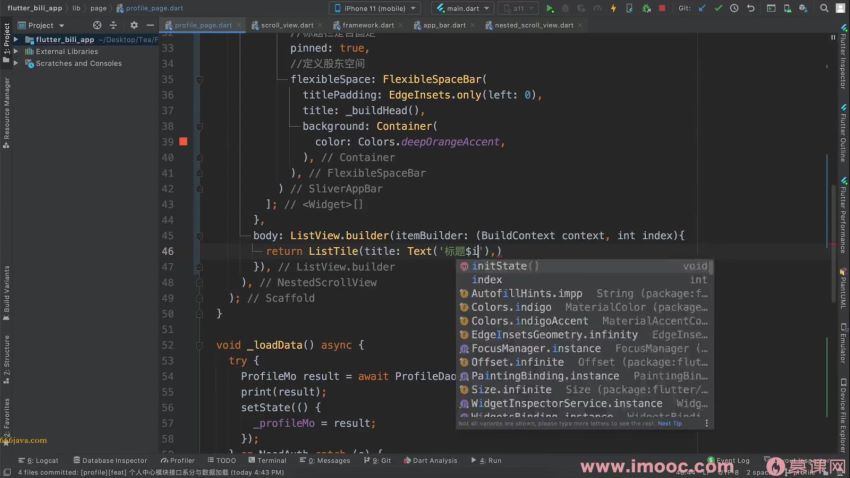The width and height of the screenshot is (850, 478).
Task: Collapse the FlexibleSpaceBar code fold marker
Action: pos(200,79)
